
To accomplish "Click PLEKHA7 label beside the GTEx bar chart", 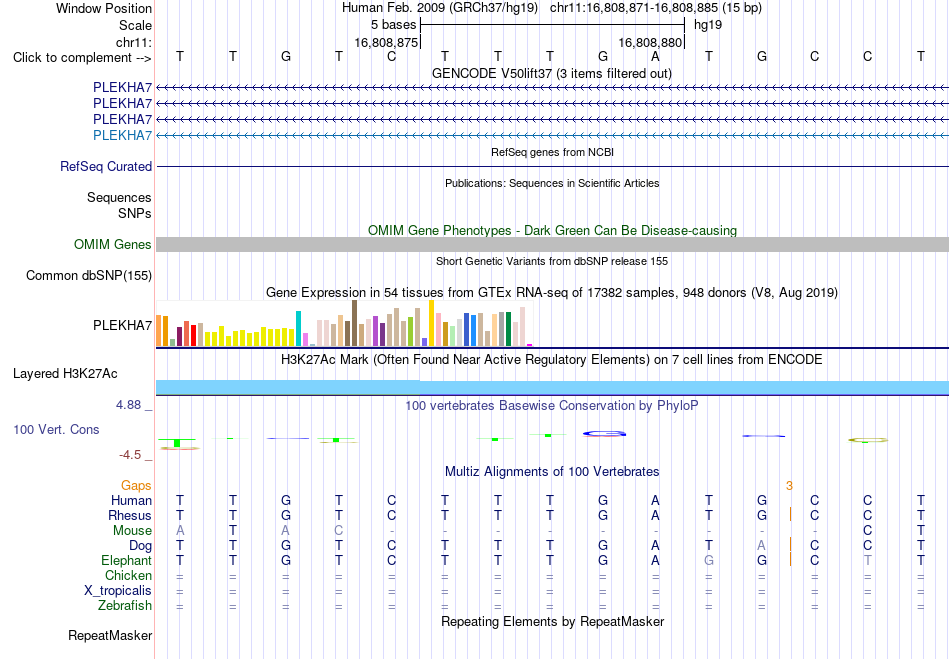I will tap(122, 325).
